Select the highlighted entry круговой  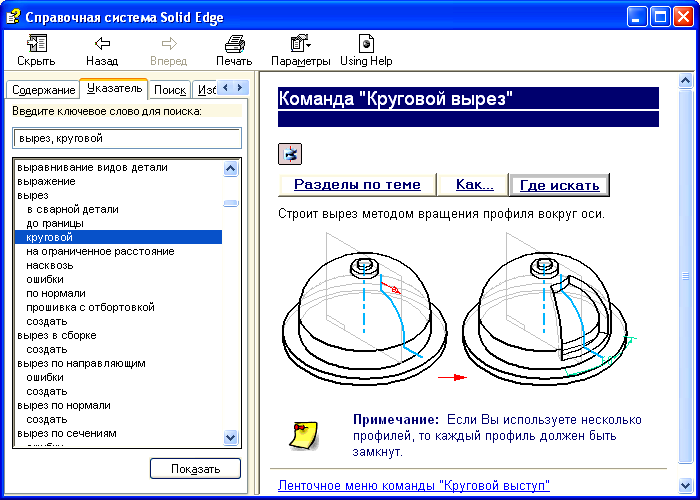click(x=118, y=237)
